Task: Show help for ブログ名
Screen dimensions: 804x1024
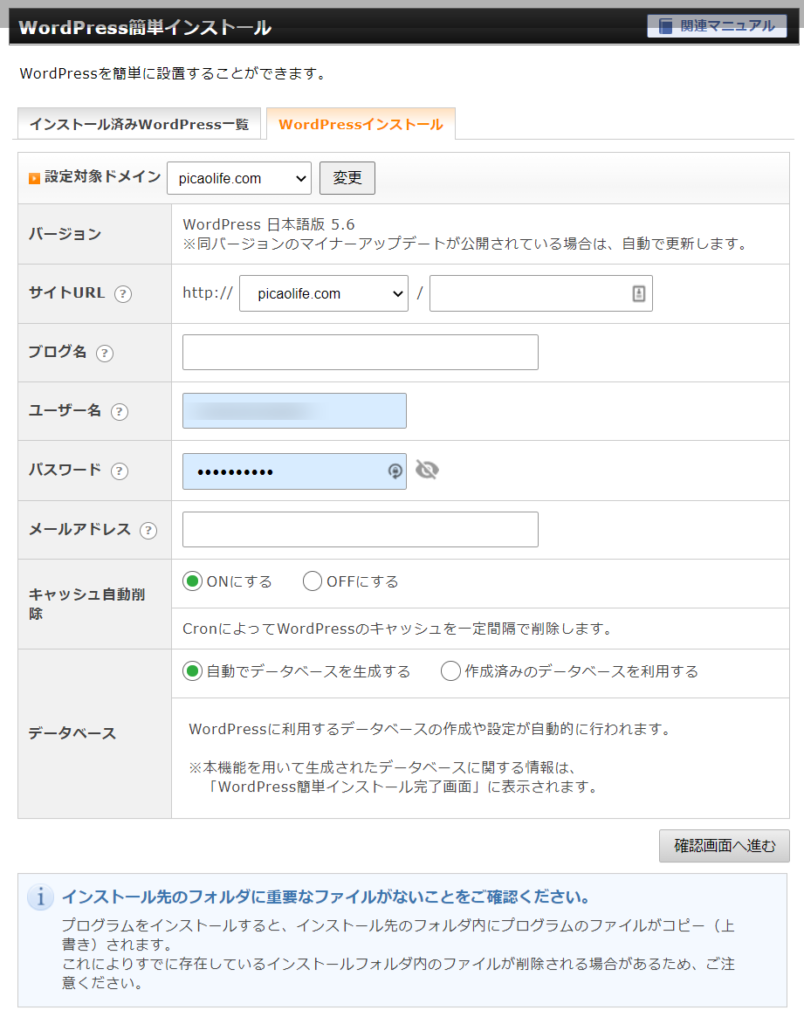Action: tap(105, 353)
